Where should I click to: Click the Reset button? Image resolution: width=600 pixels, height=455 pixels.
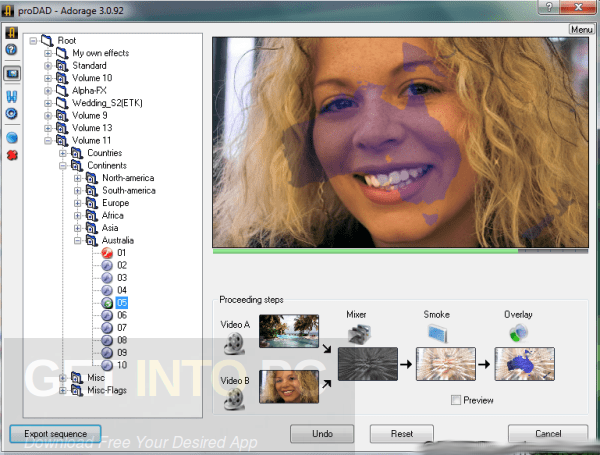402,434
